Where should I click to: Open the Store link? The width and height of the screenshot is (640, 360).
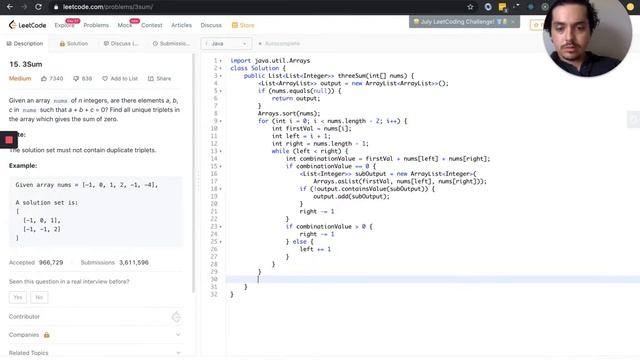point(247,25)
